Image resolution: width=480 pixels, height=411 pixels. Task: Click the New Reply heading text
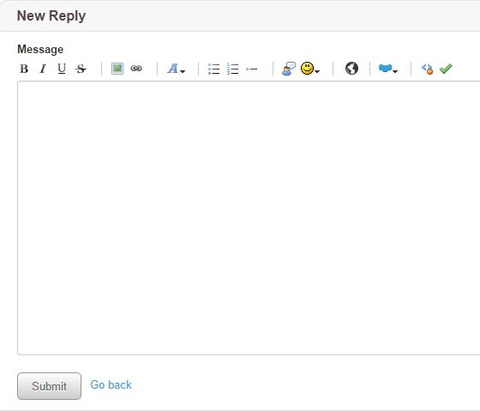(51, 16)
